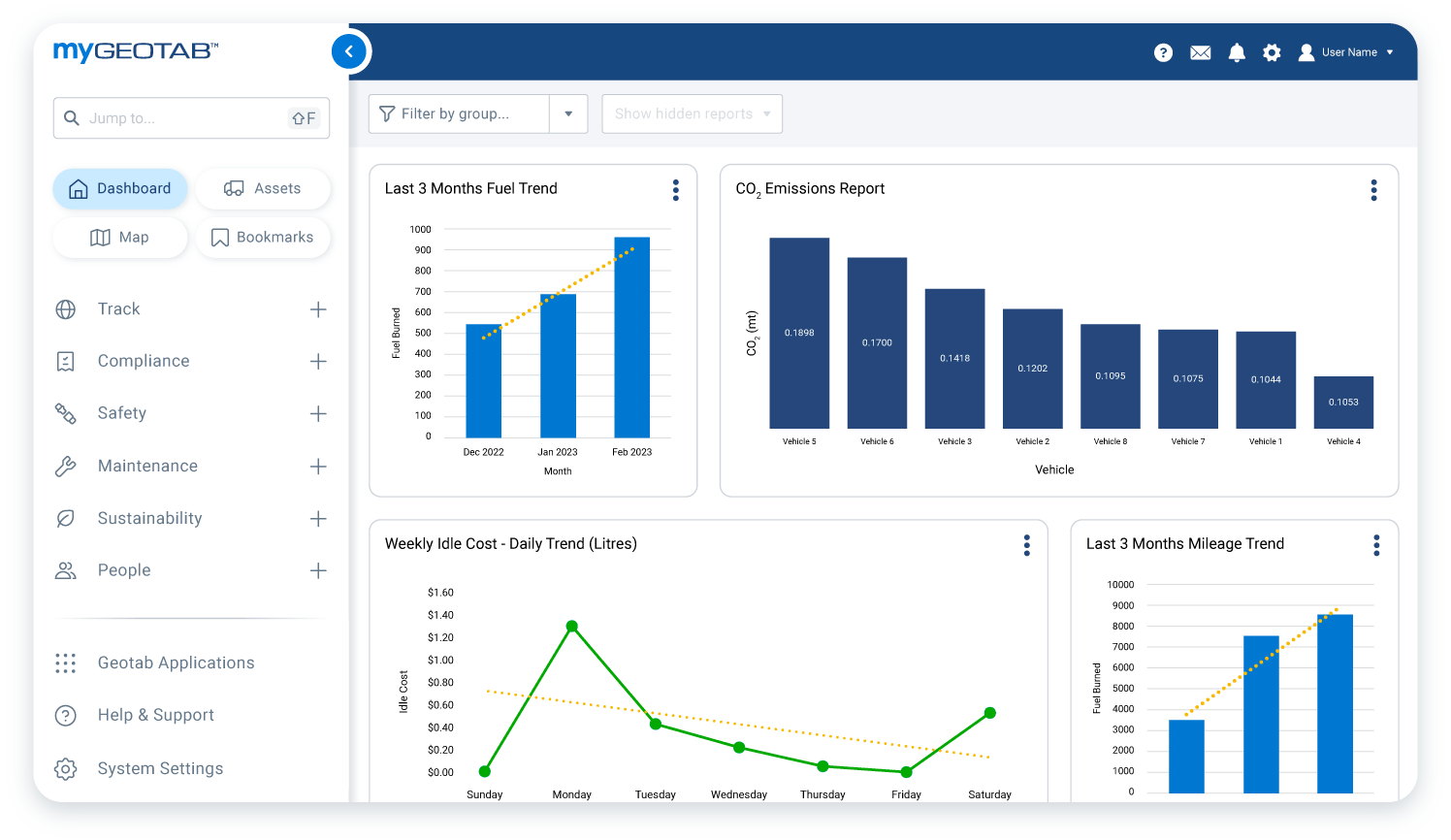Switch to the Map view
The height and width of the screenshot is (840, 1451).
click(x=120, y=238)
